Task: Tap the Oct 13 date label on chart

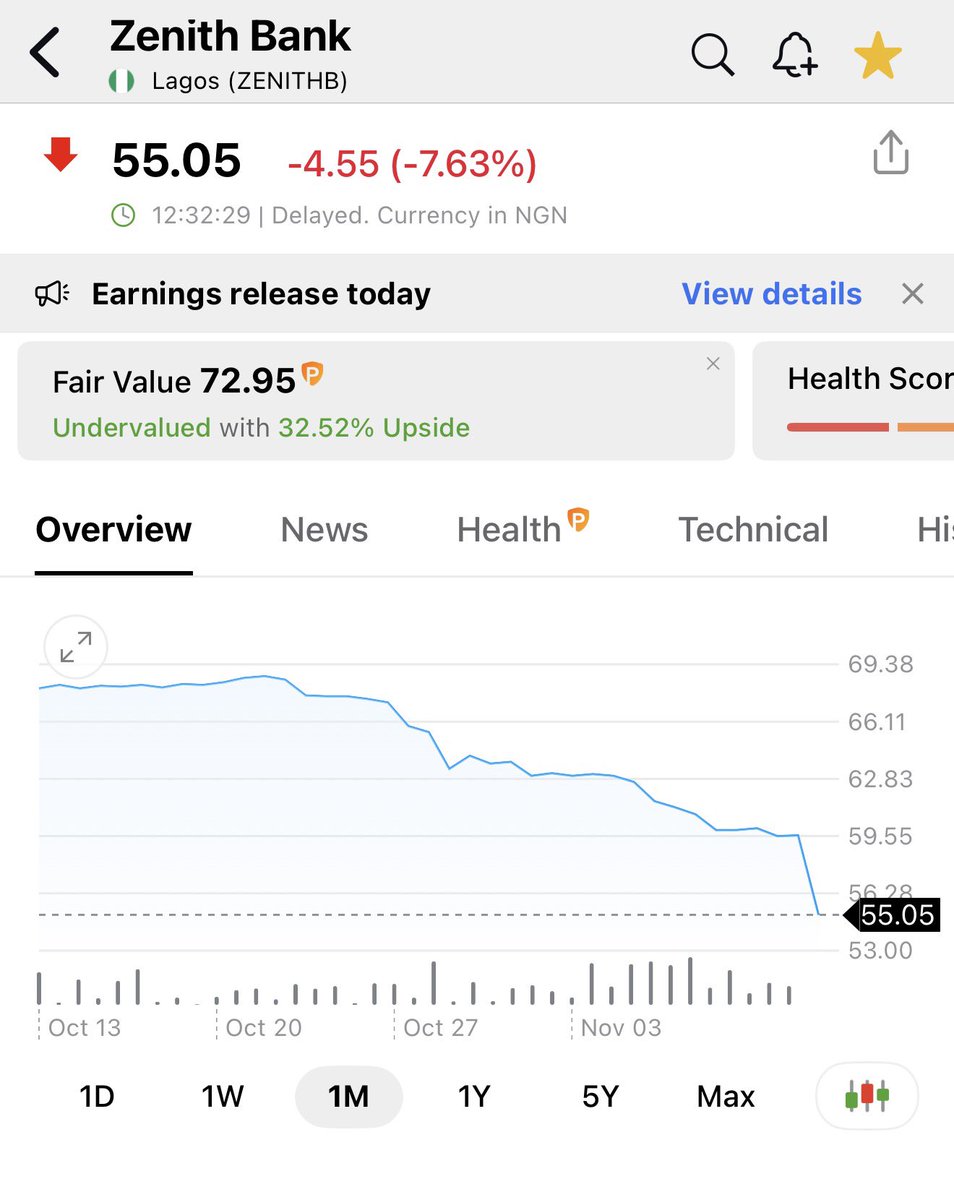Action: [84, 1028]
